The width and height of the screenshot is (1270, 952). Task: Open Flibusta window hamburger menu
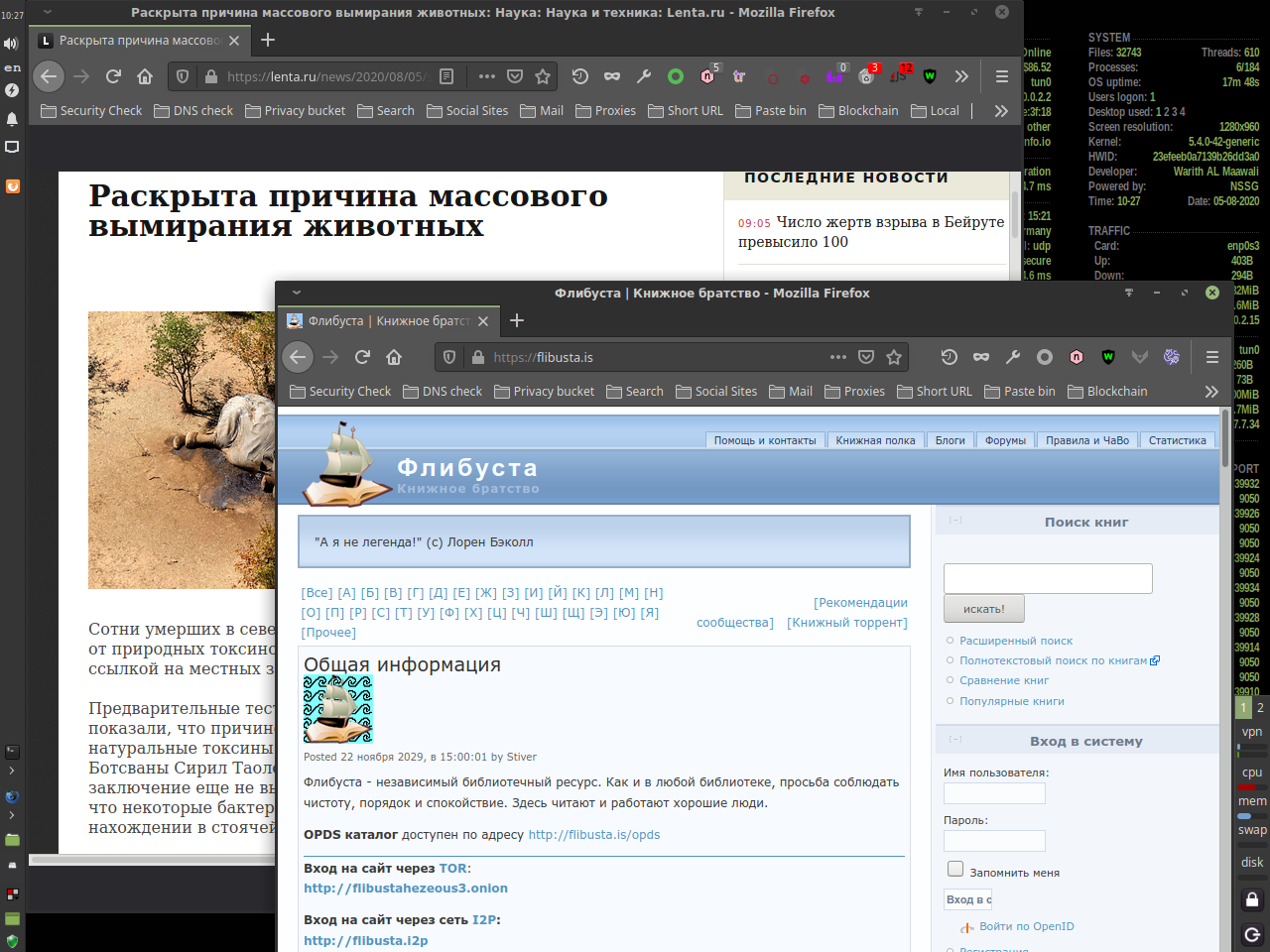tap(1212, 357)
